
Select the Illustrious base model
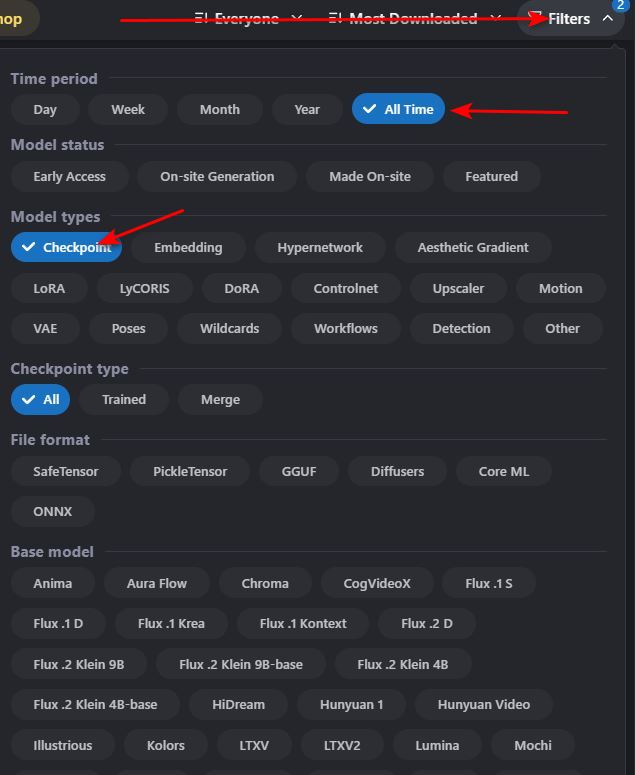63,745
